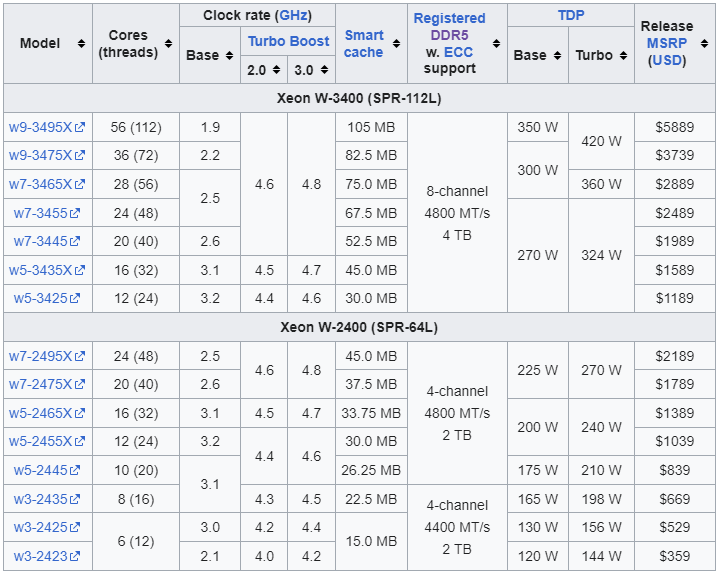Select the 225 W base TDP cell
Image resolution: width=721 pixels, height=575 pixels.
coord(538,370)
